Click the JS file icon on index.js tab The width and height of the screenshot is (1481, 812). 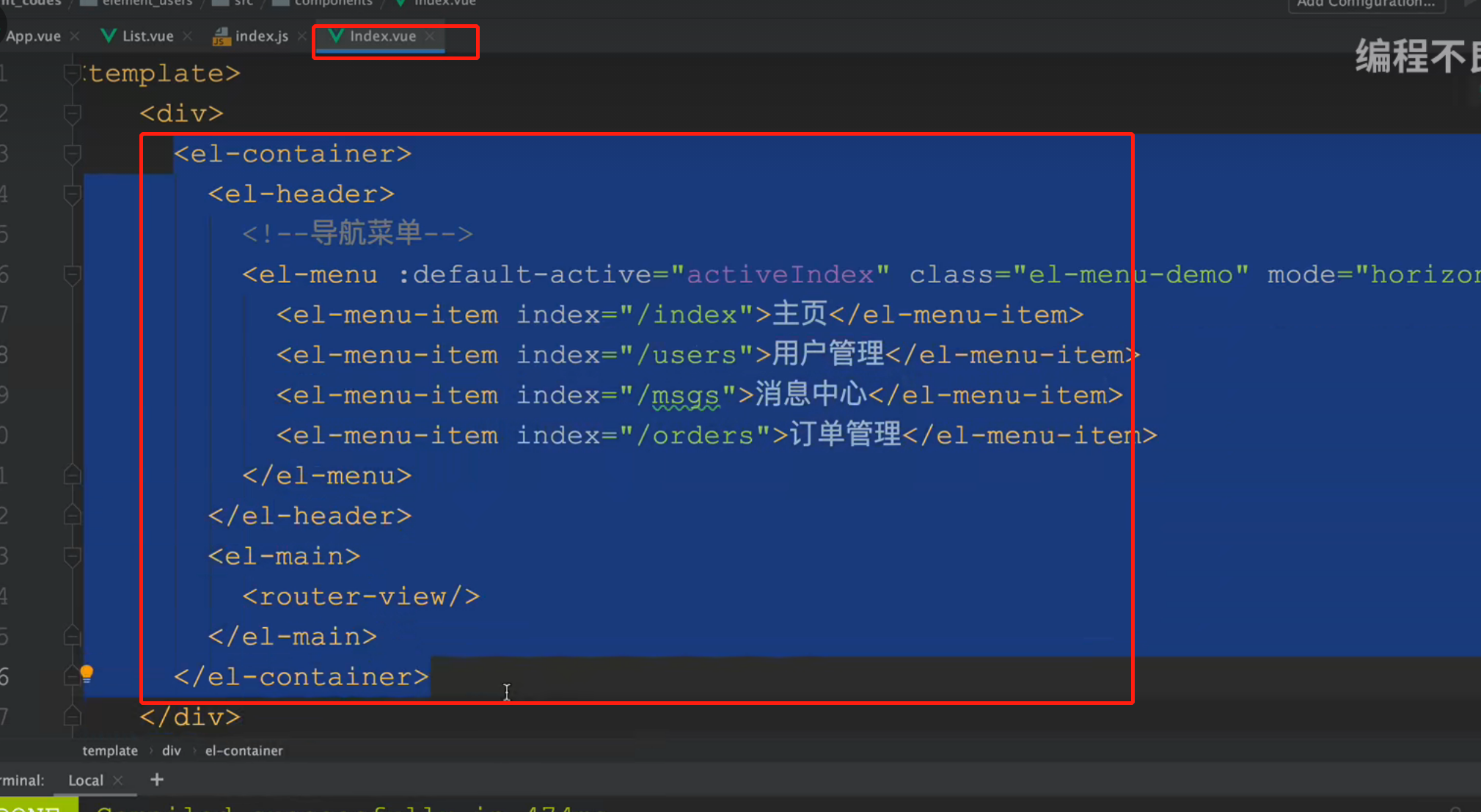point(221,36)
